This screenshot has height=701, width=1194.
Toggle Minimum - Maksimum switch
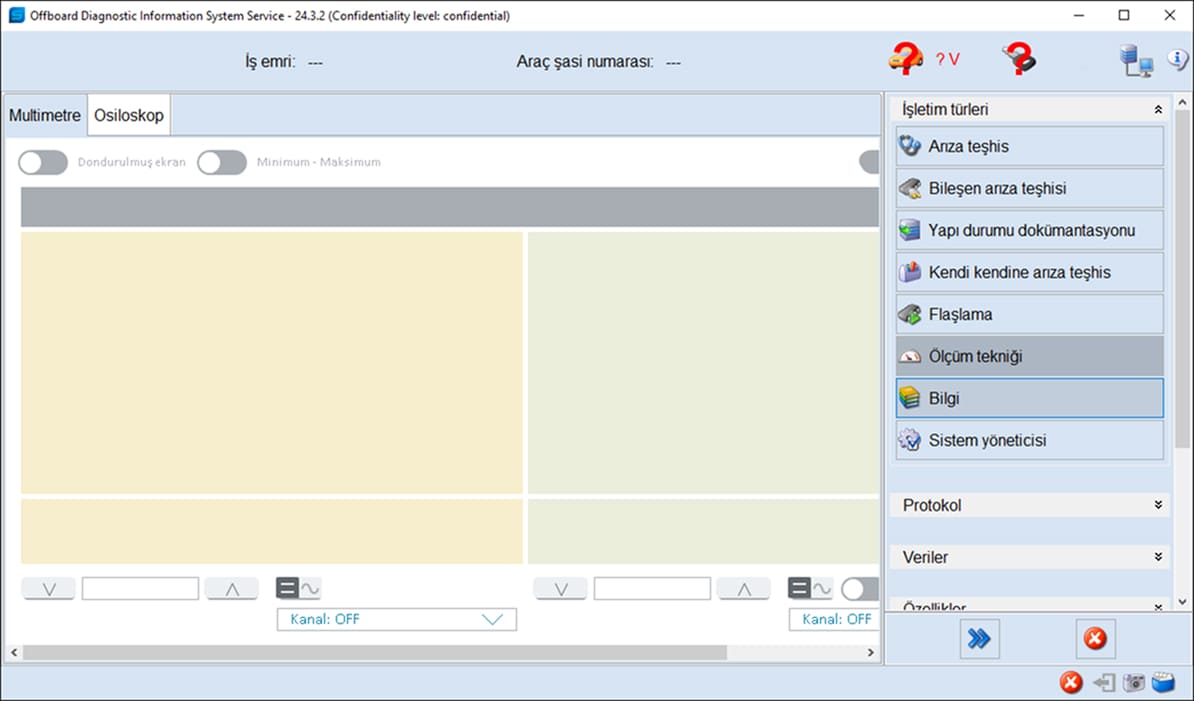tap(222, 162)
